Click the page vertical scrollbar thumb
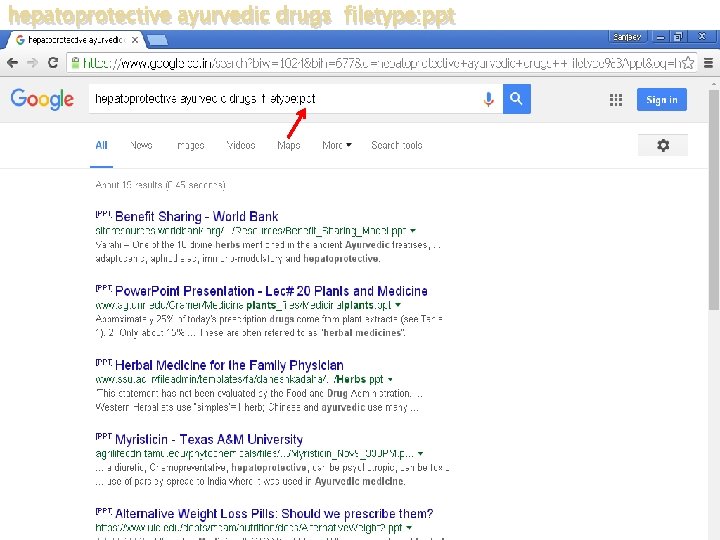The width and height of the screenshot is (720, 540). point(714,200)
